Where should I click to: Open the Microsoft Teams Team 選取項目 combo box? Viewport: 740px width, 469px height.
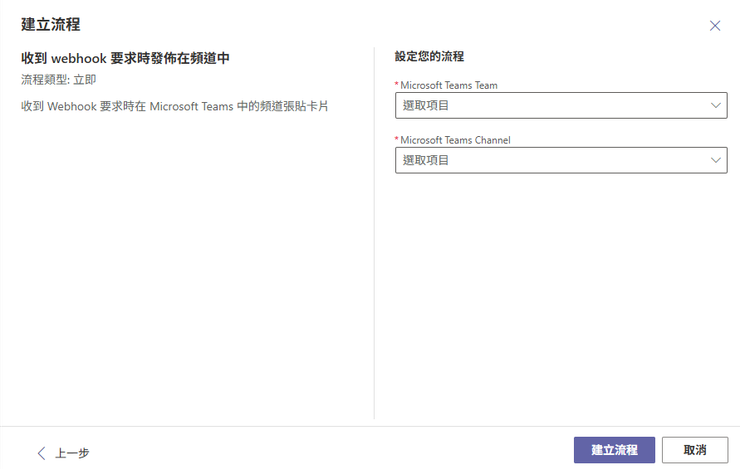tap(550, 105)
